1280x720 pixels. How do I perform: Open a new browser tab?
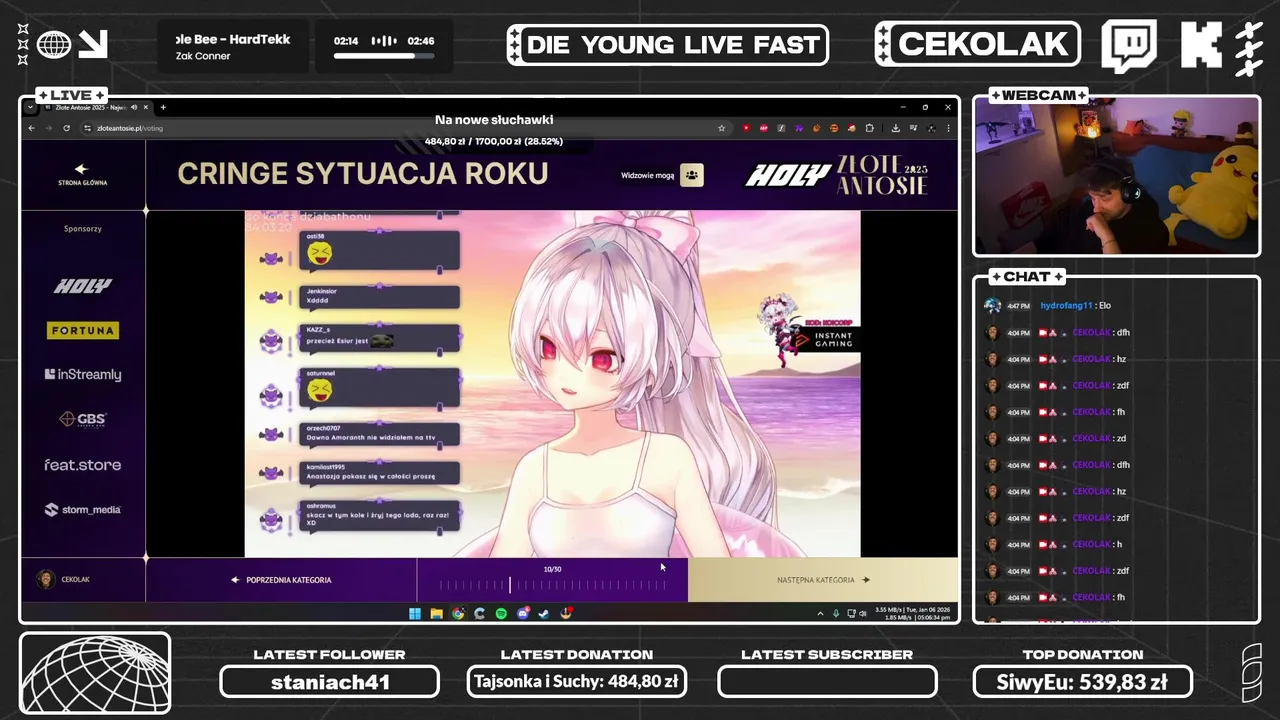163,108
